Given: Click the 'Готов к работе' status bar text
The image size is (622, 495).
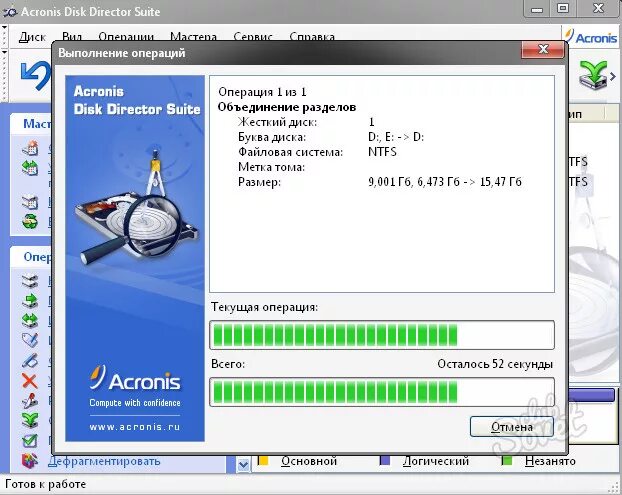Looking at the screenshot, I should 45,484.
